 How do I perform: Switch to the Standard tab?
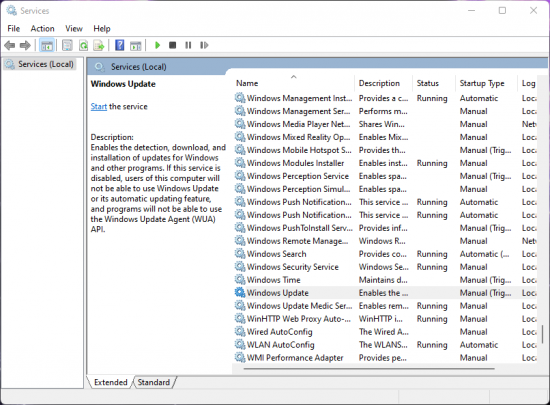pyautogui.click(x=154, y=382)
